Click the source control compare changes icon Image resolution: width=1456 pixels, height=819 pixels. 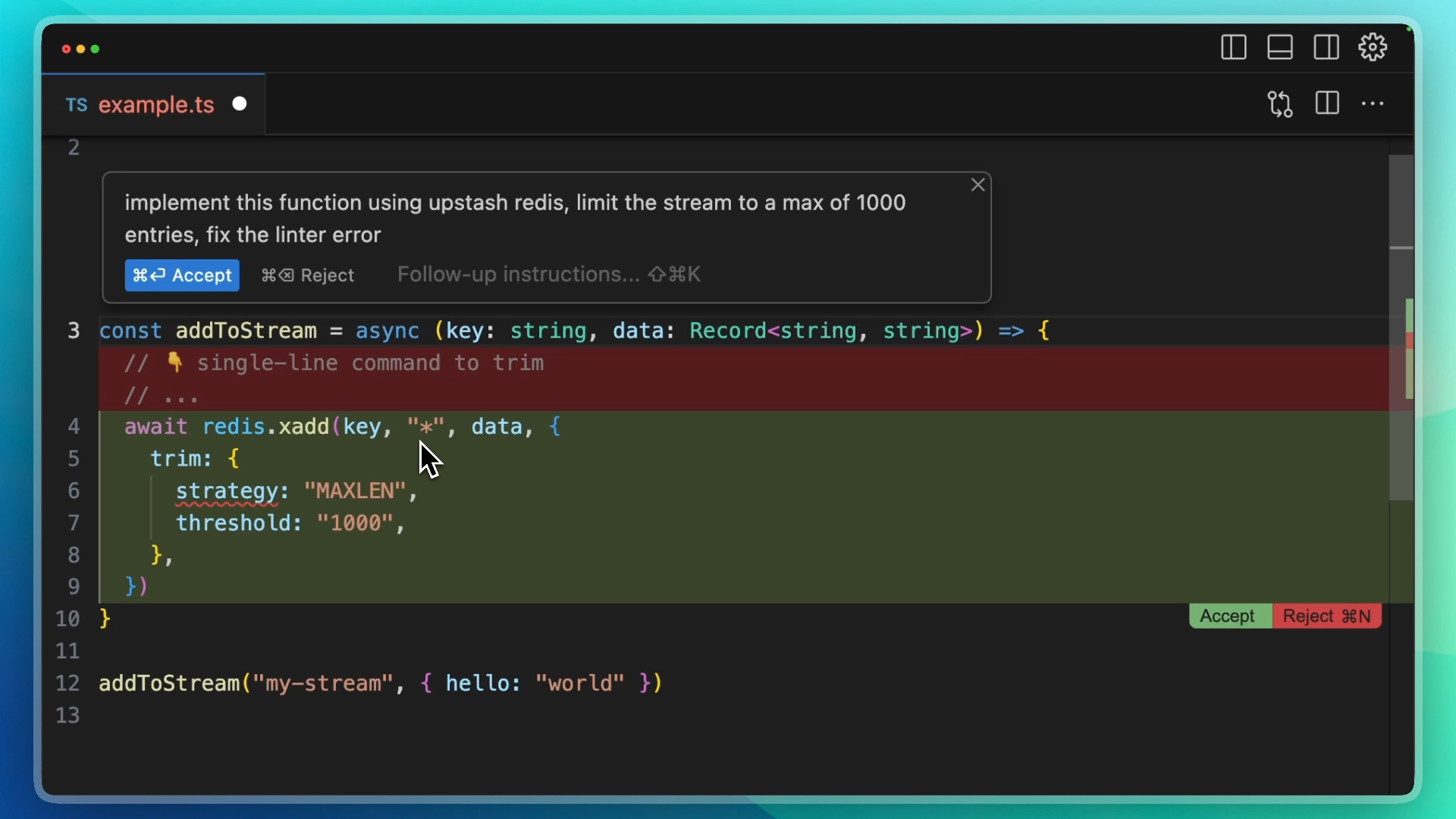pos(1280,104)
